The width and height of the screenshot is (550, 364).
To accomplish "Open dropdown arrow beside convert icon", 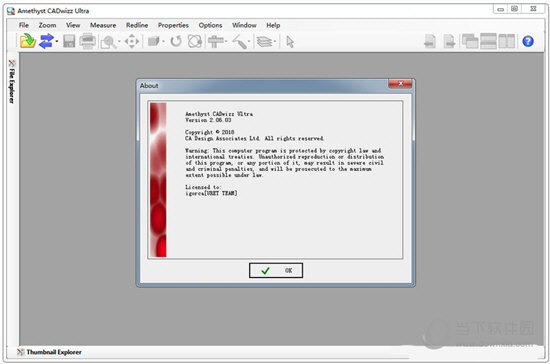I will click(57, 41).
